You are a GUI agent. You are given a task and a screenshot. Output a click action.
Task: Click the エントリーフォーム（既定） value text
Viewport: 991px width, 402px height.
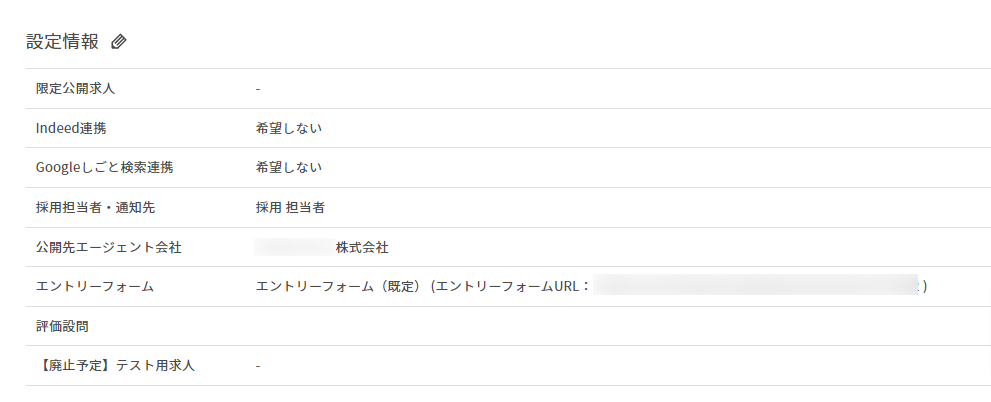coord(338,286)
